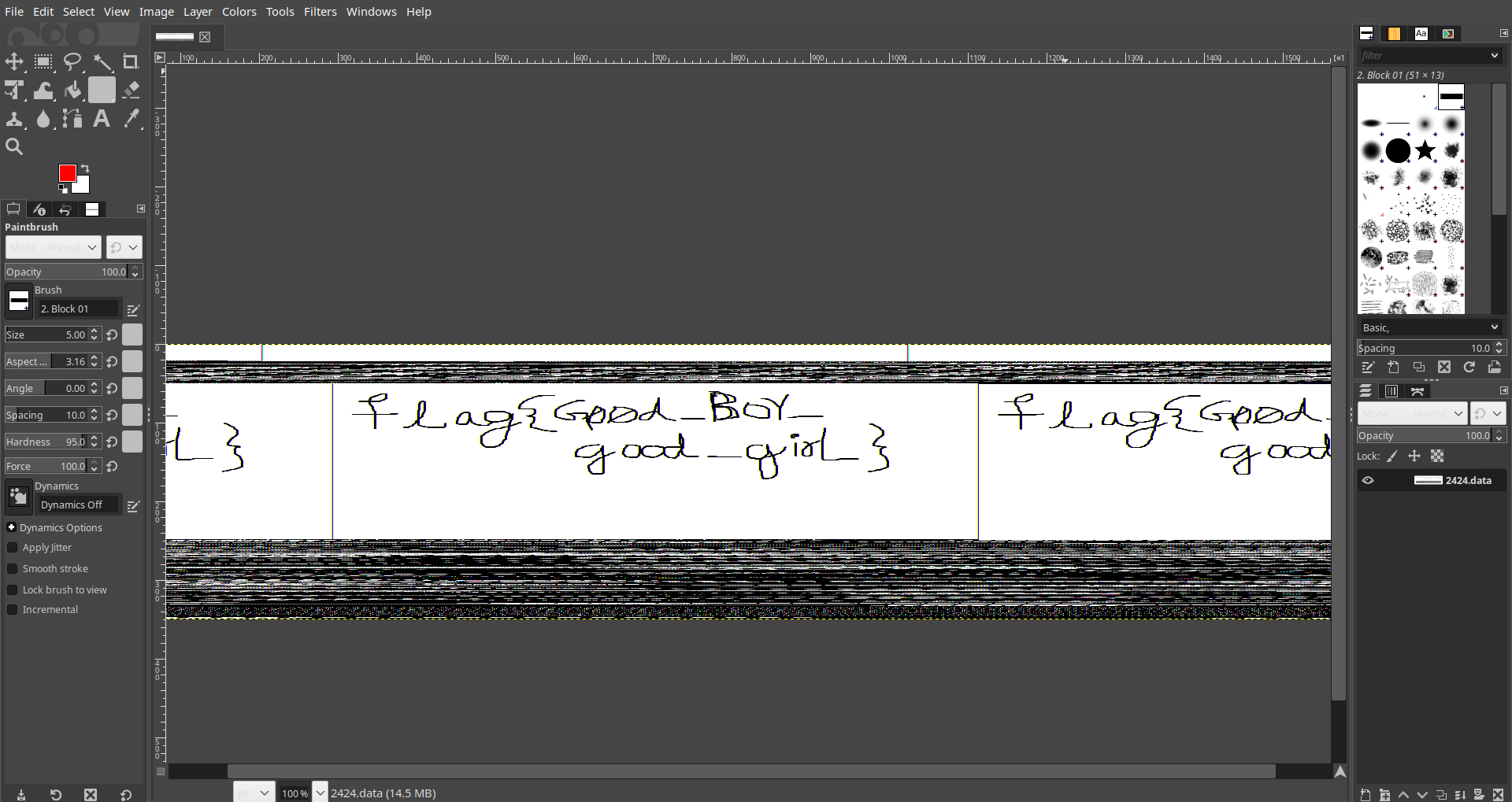The width and height of the screenshot is (1512, 802).
Task: Open the Filters menu
Action: click(x=321, y=12)
